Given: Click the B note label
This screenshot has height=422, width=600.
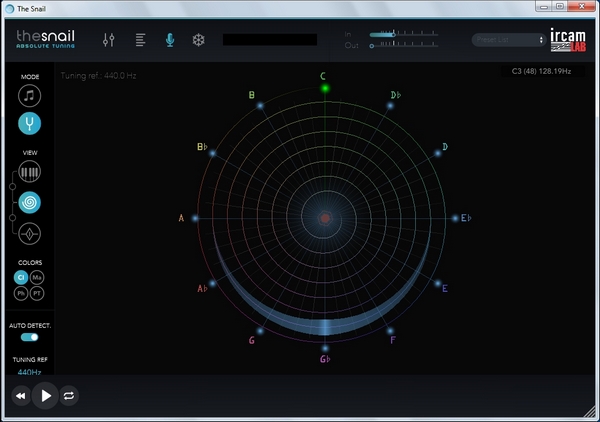Looking at the screenshot, I should 251,95.
